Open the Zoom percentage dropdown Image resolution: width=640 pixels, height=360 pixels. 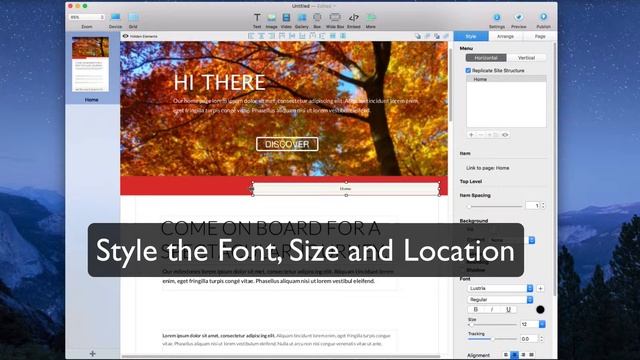point(87,17)
